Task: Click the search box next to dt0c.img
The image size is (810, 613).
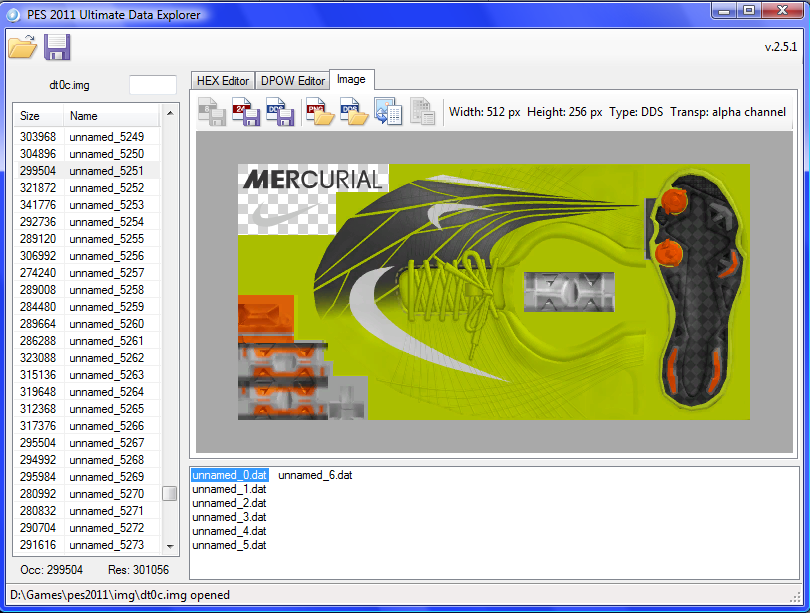Action: (153, 85)
